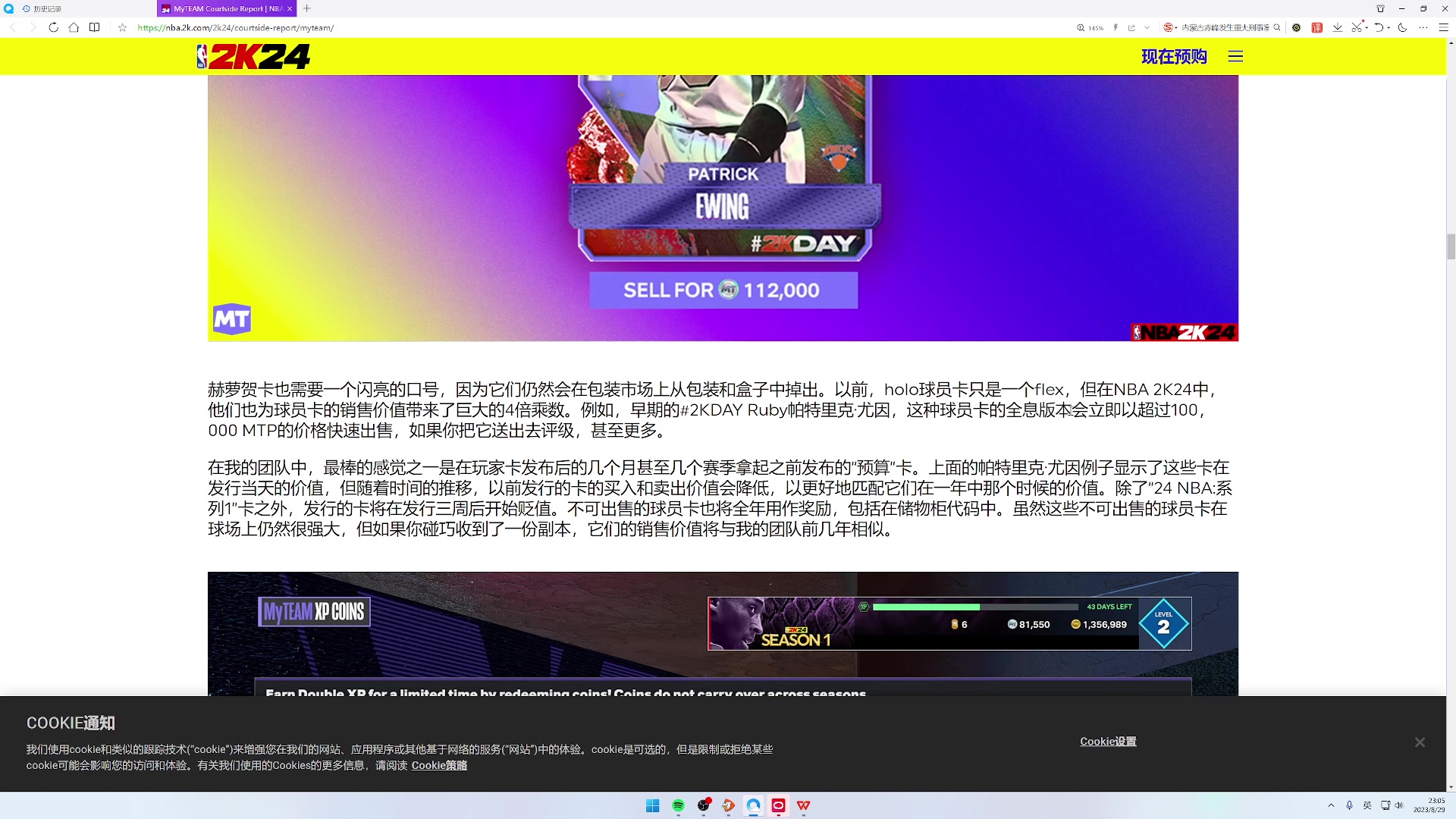
Task: Click the page vertical scrollbar thumb
Action: 1451,246
